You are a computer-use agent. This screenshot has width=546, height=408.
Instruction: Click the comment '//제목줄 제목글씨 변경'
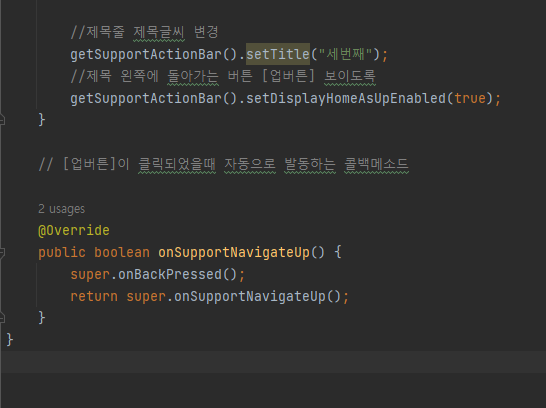tap(144, 32)
